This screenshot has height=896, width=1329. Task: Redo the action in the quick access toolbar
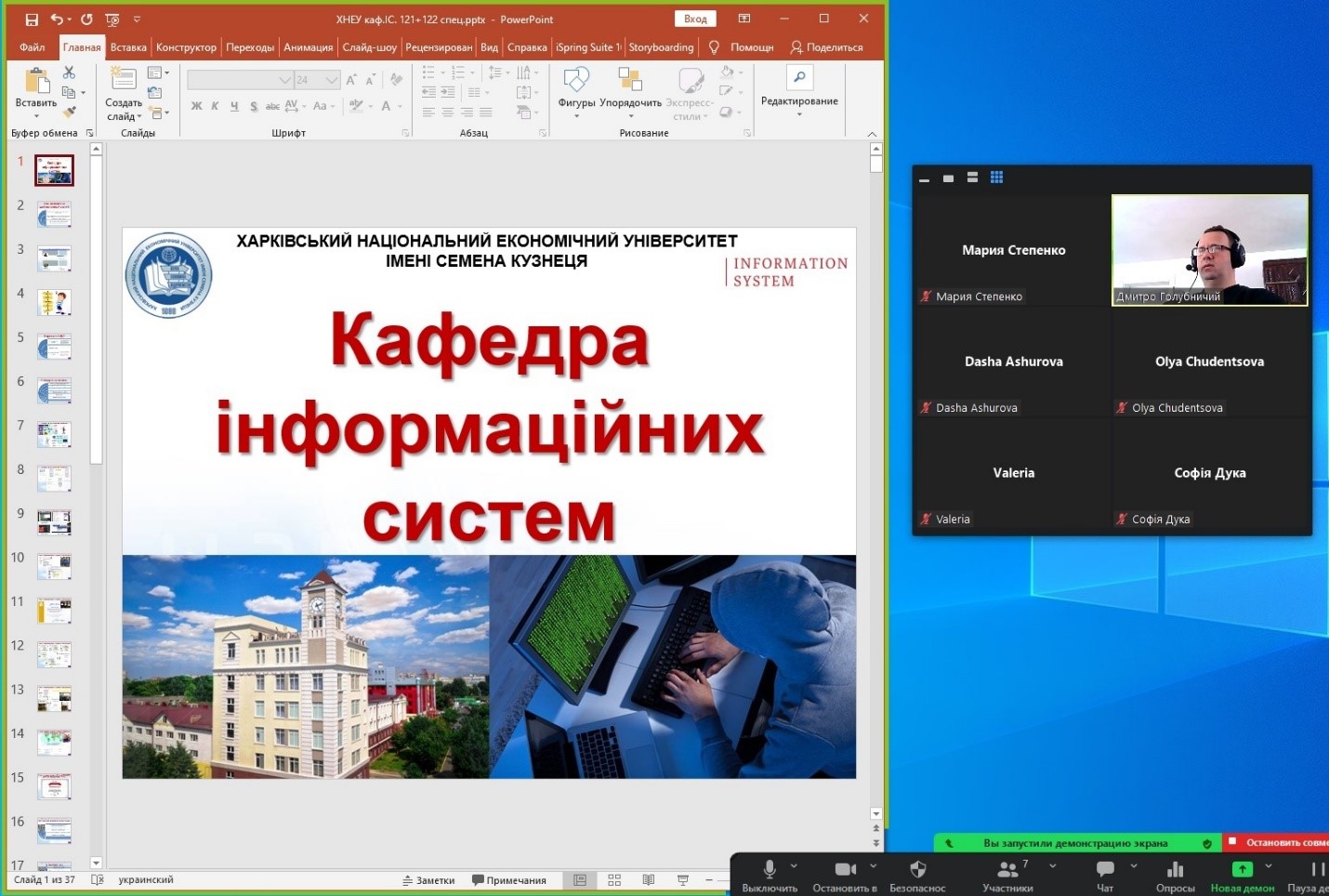pyautogui.click(x=86, y=20)
